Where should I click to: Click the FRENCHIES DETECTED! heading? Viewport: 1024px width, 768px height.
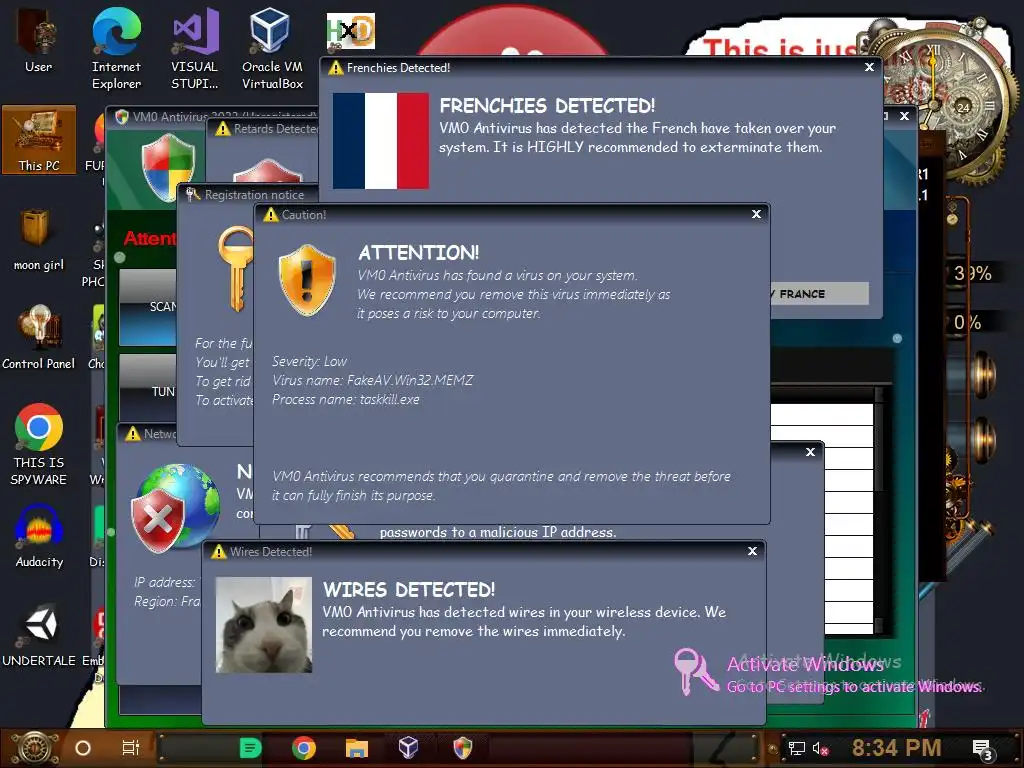547,106
